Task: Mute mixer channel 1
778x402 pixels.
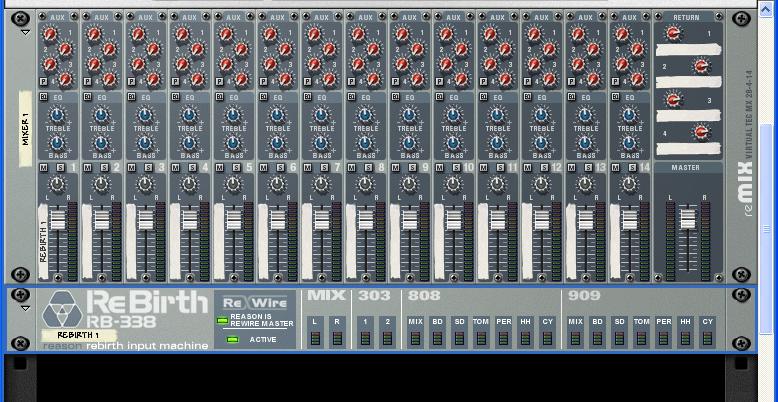Action: tap(43, 168)
